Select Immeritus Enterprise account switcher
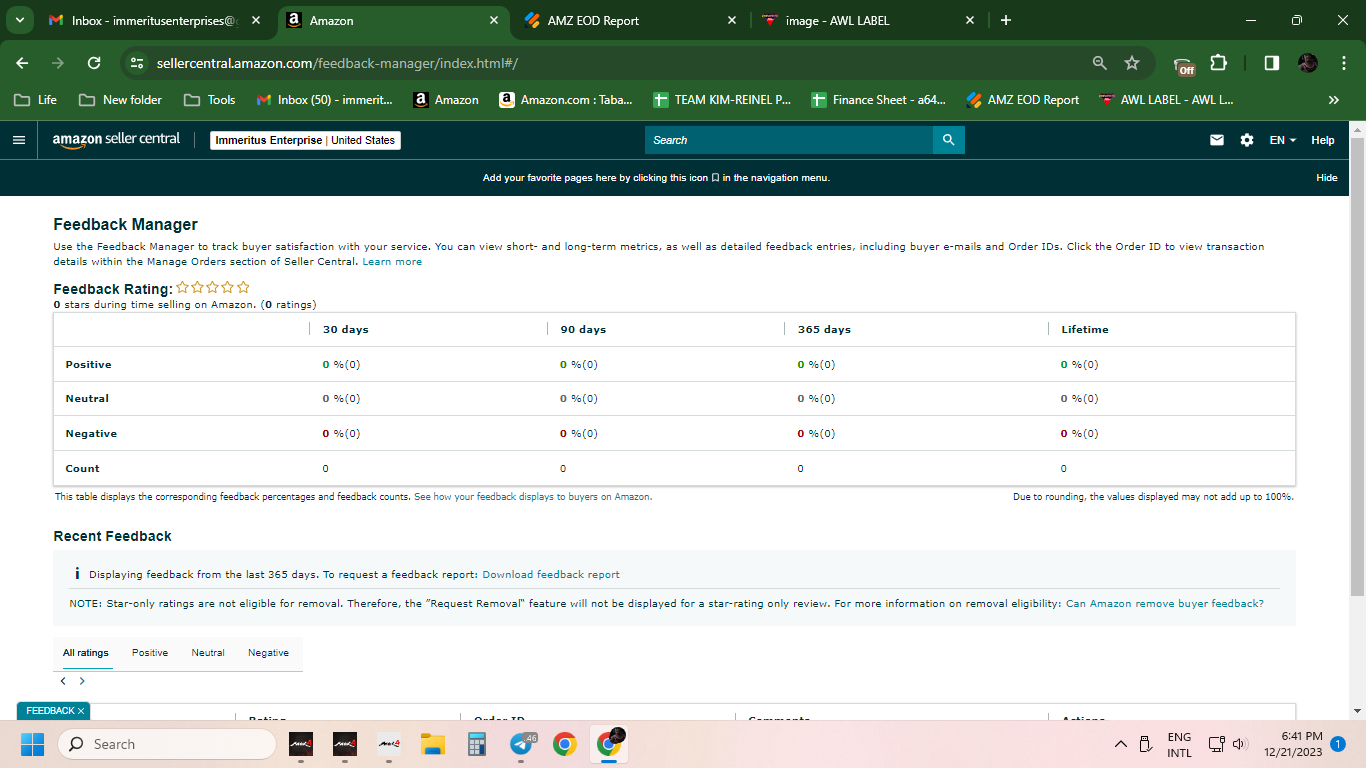Screen dimensions: 1366x768 pos(305,140)
